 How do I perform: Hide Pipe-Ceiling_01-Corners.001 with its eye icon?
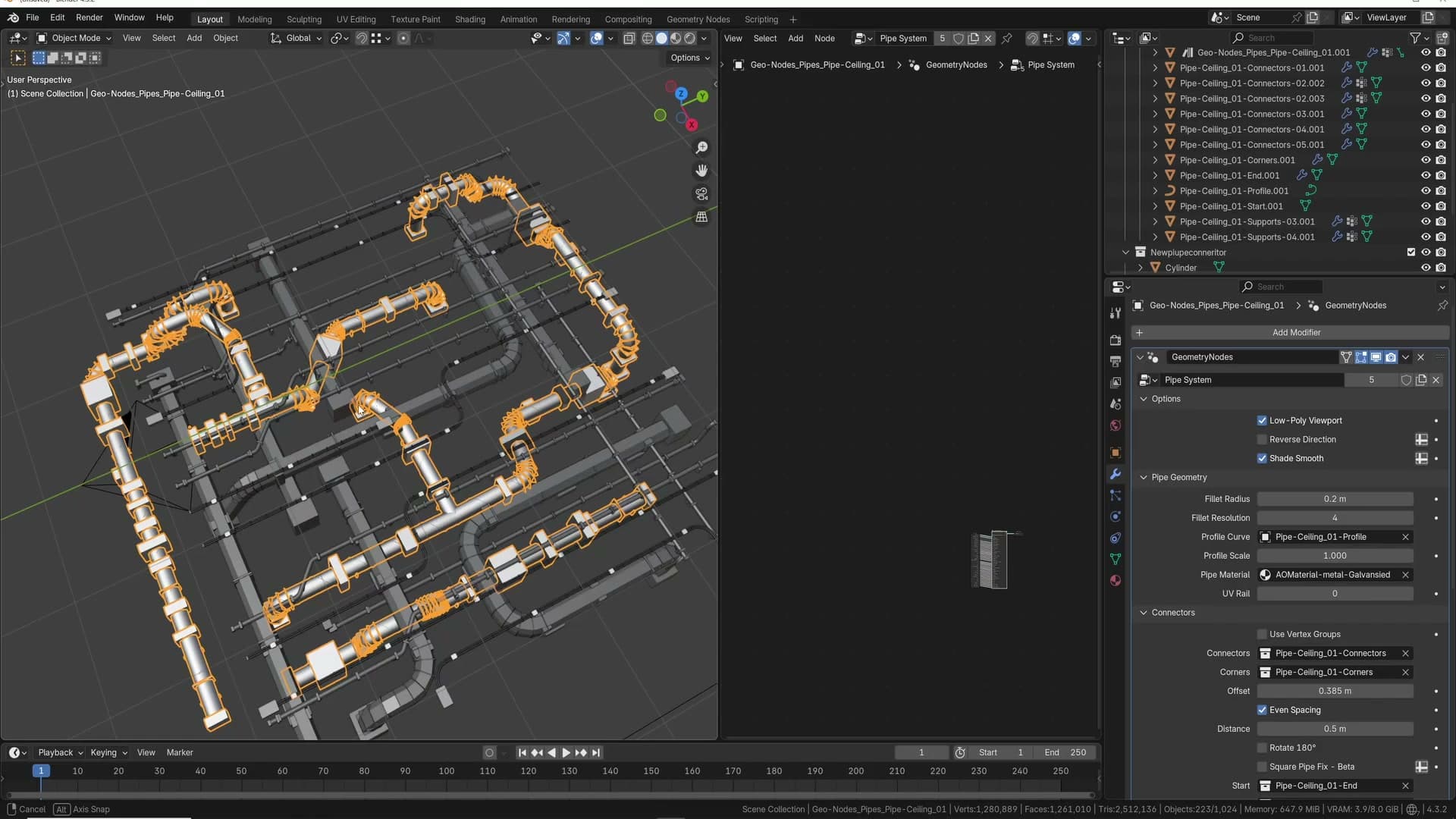[x=1426, y=160]
